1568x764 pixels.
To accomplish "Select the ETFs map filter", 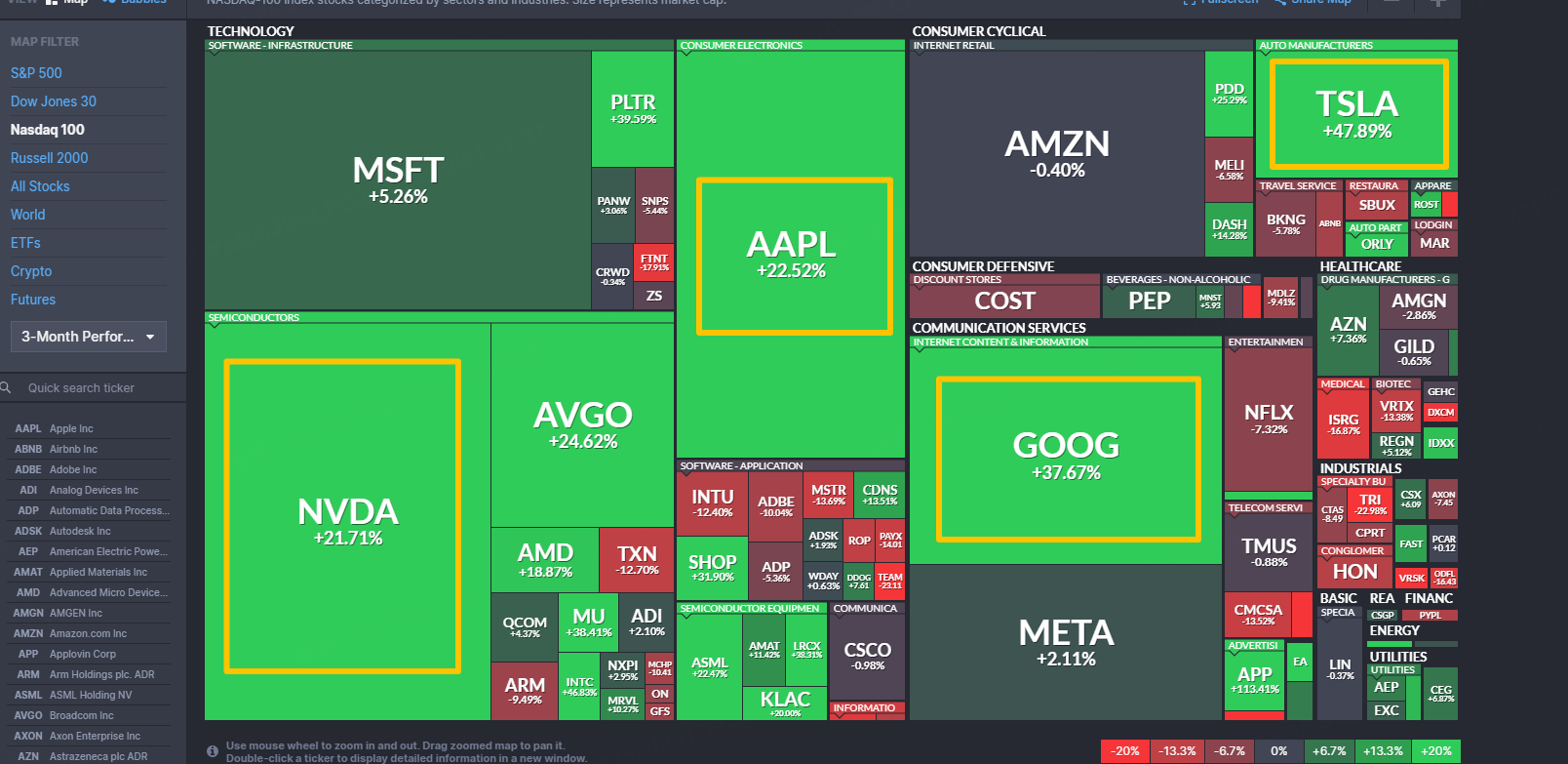I will (25, 243).
